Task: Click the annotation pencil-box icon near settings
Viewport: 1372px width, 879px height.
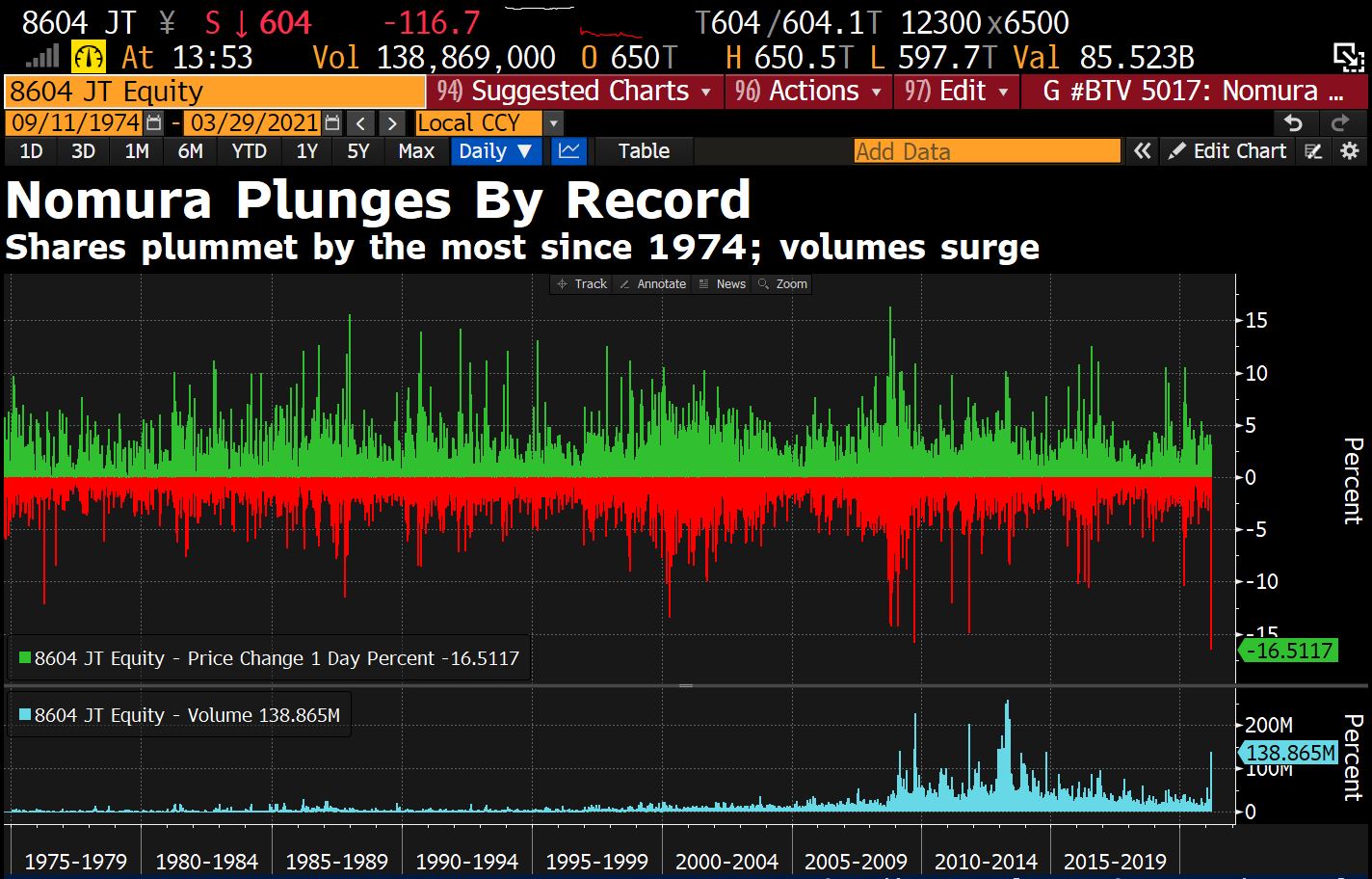Action: 1313,151
